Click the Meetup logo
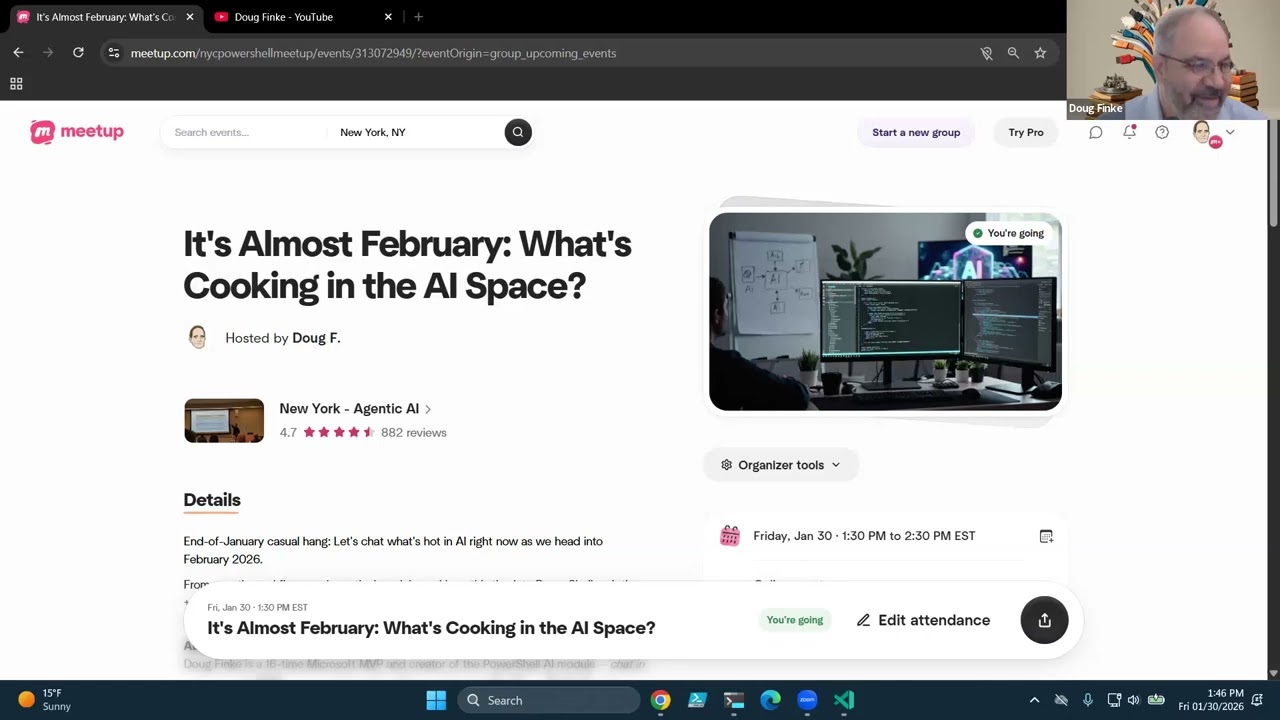Viewport: 1280px width, 720px height. [x=77, y=132]
